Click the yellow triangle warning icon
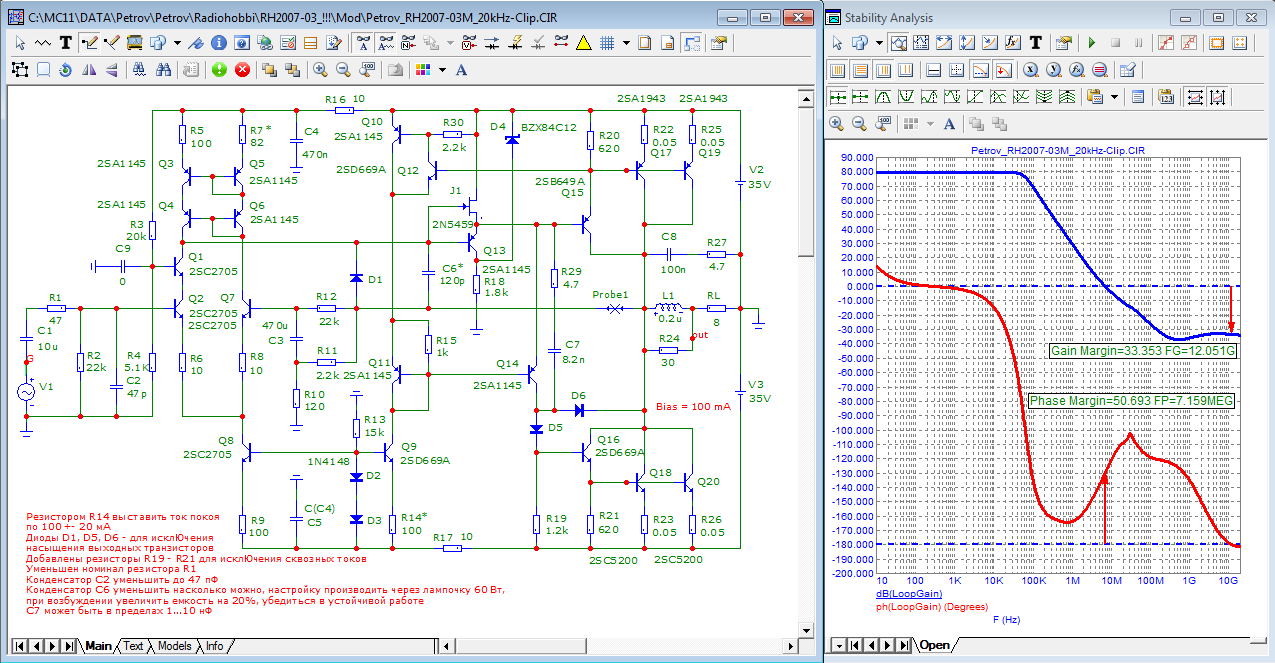This screenshot has width=1275, height=663. pos(584,43)
